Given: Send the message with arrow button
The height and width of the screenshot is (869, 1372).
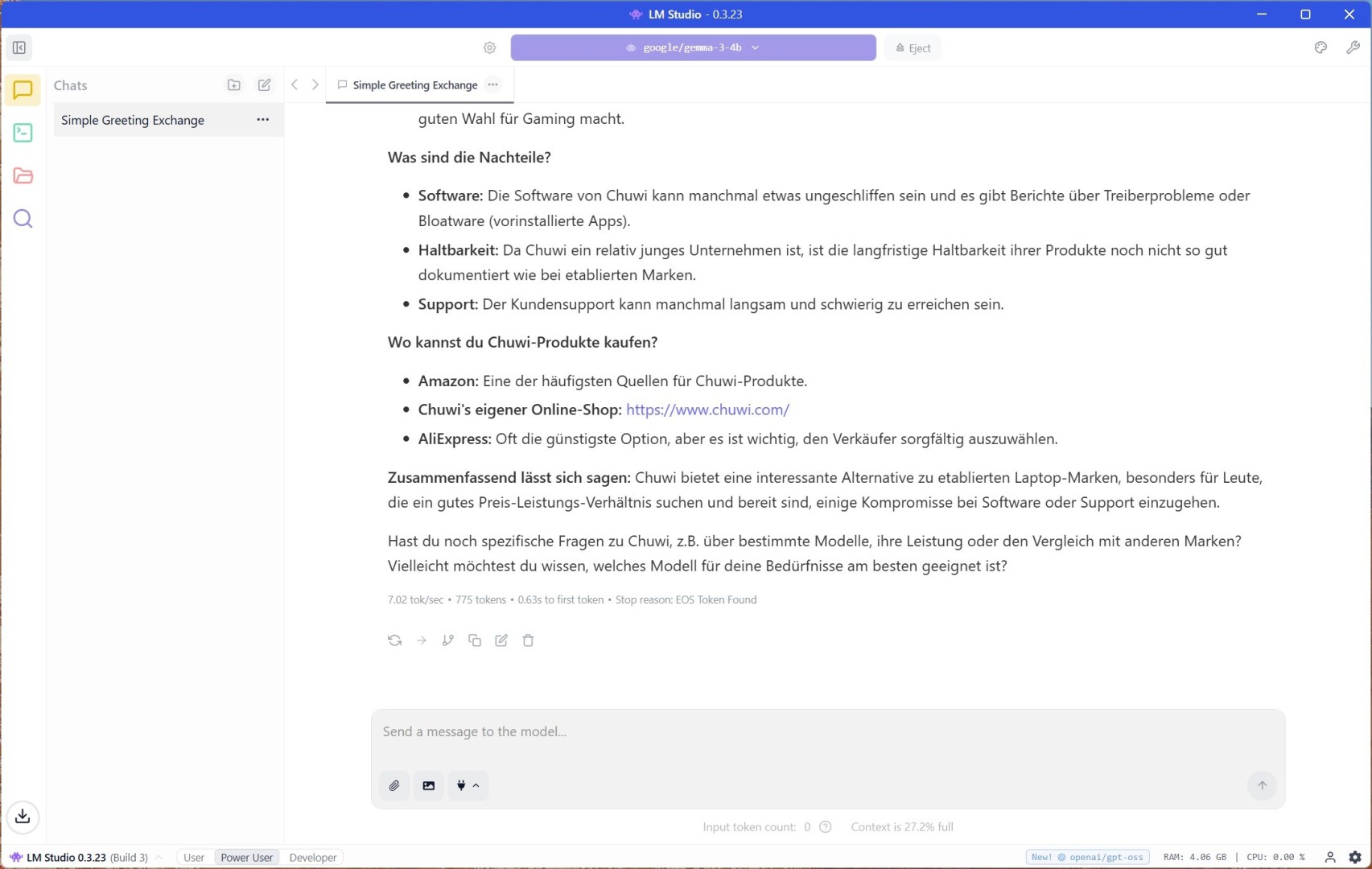Looking at the screenshot, I should coord(1262,785).
